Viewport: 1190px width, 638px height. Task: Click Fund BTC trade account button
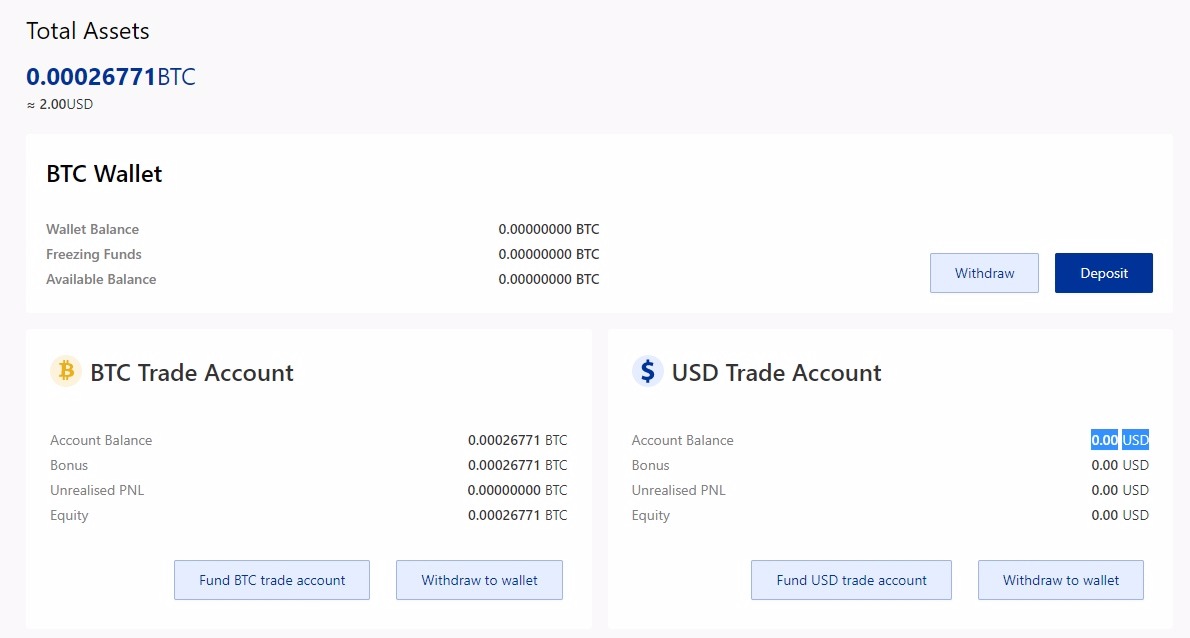pos(272,580)
